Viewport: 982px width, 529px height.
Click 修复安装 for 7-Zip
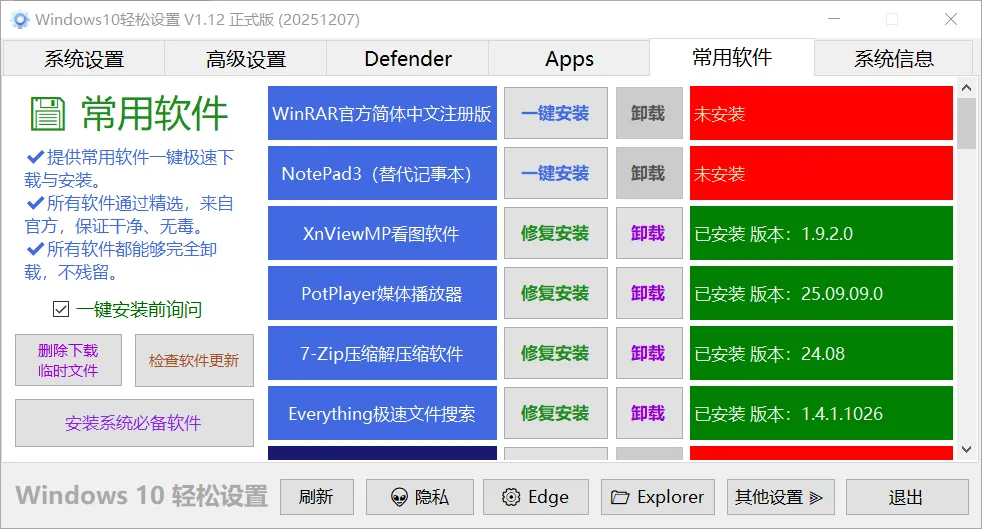(x=556, y=354)
